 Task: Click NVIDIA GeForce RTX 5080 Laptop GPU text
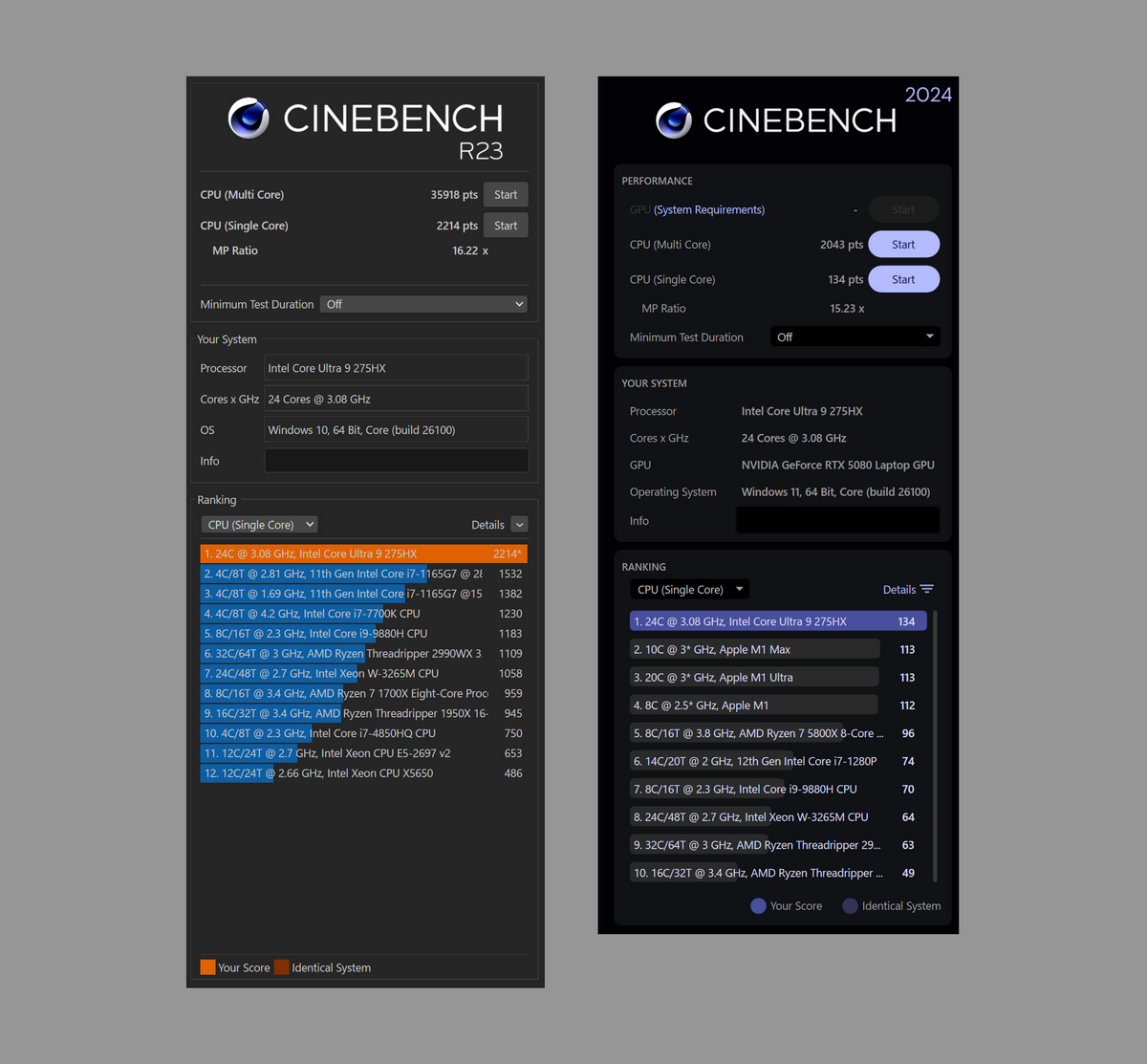pyautogui.click(x=838, y=466)
